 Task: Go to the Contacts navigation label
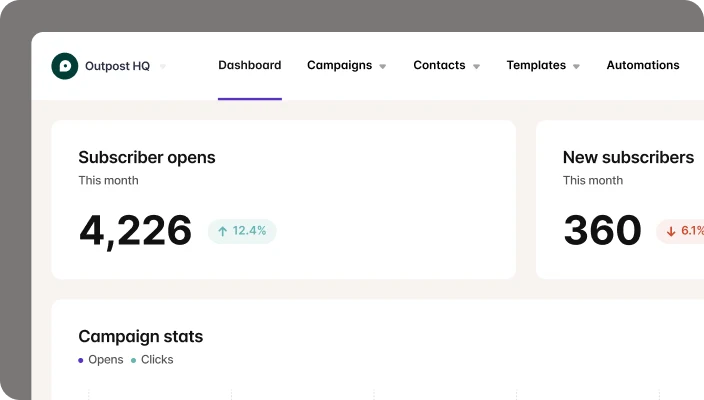pyautogui.click(x=439, y=66)
